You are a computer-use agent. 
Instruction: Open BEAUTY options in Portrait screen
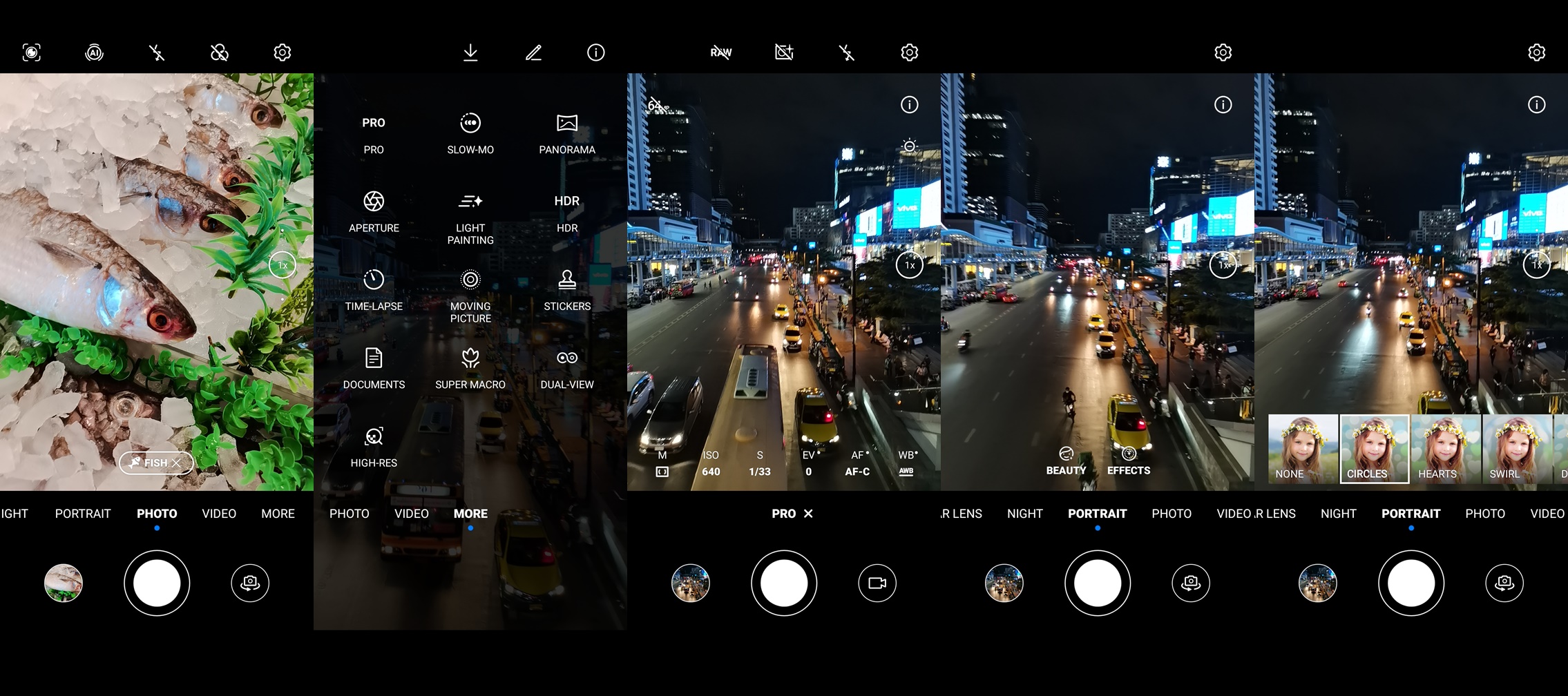(x=1066, y=461)
